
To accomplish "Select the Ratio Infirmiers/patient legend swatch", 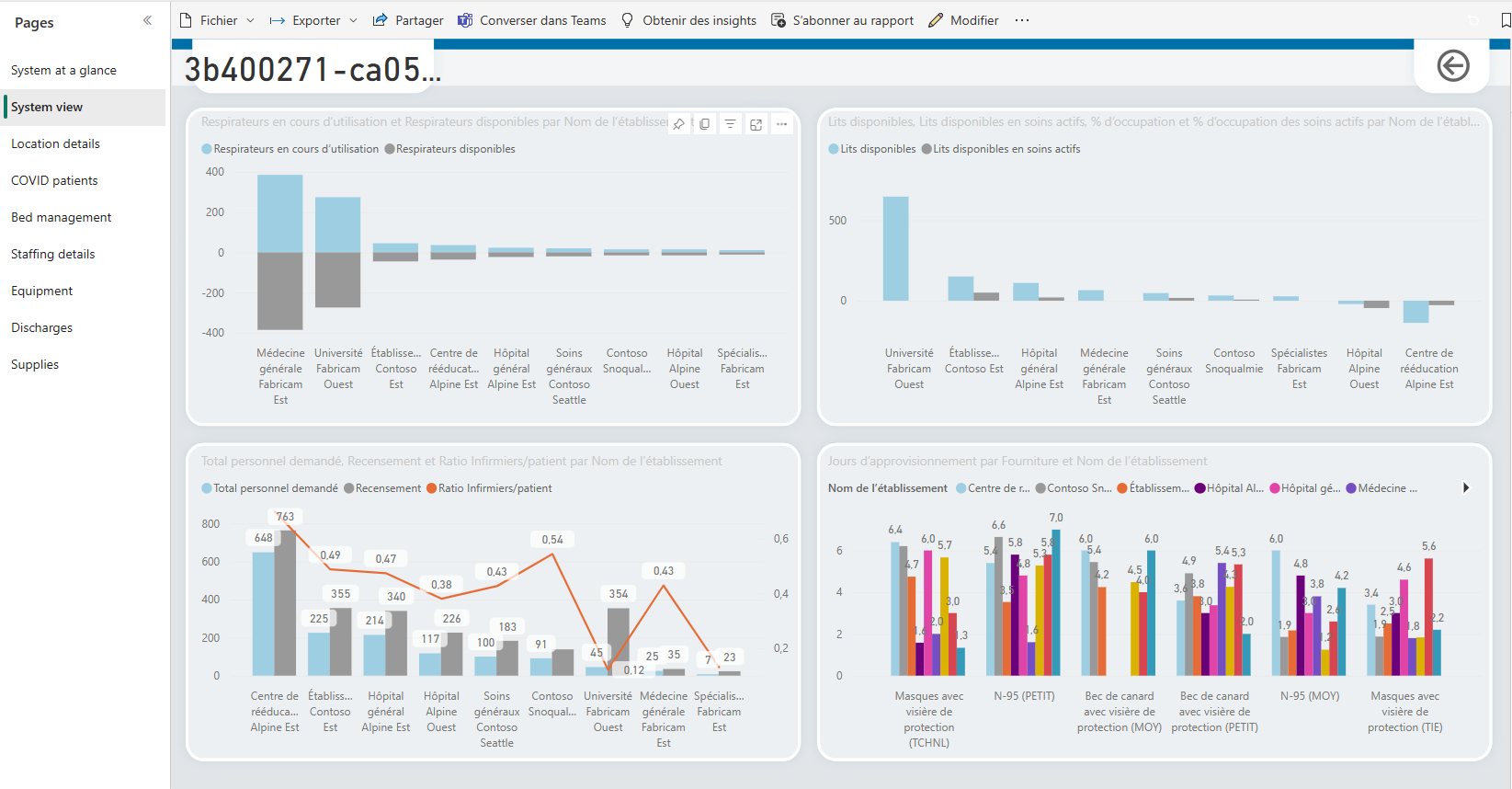I will coord(432,488).
